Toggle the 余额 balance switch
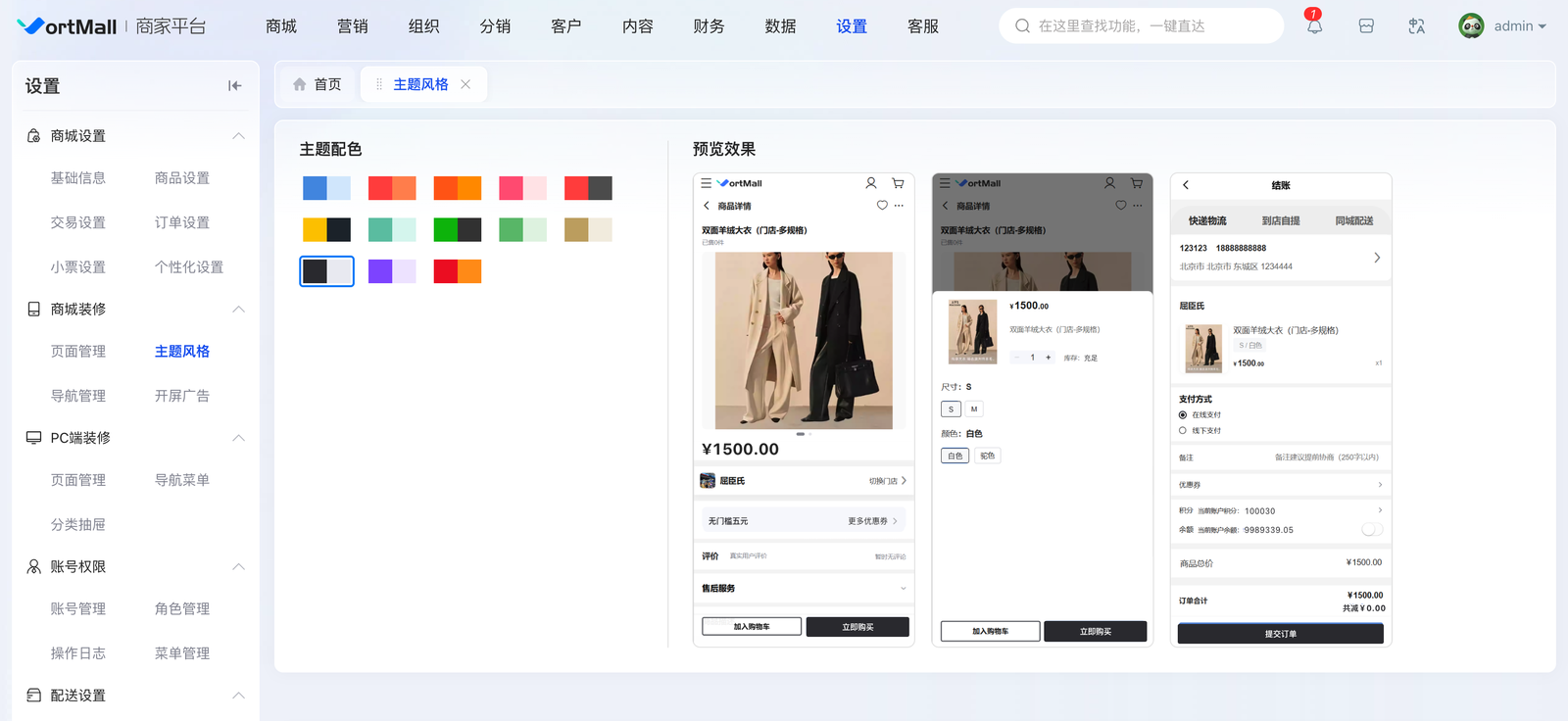 (1372, 530)
